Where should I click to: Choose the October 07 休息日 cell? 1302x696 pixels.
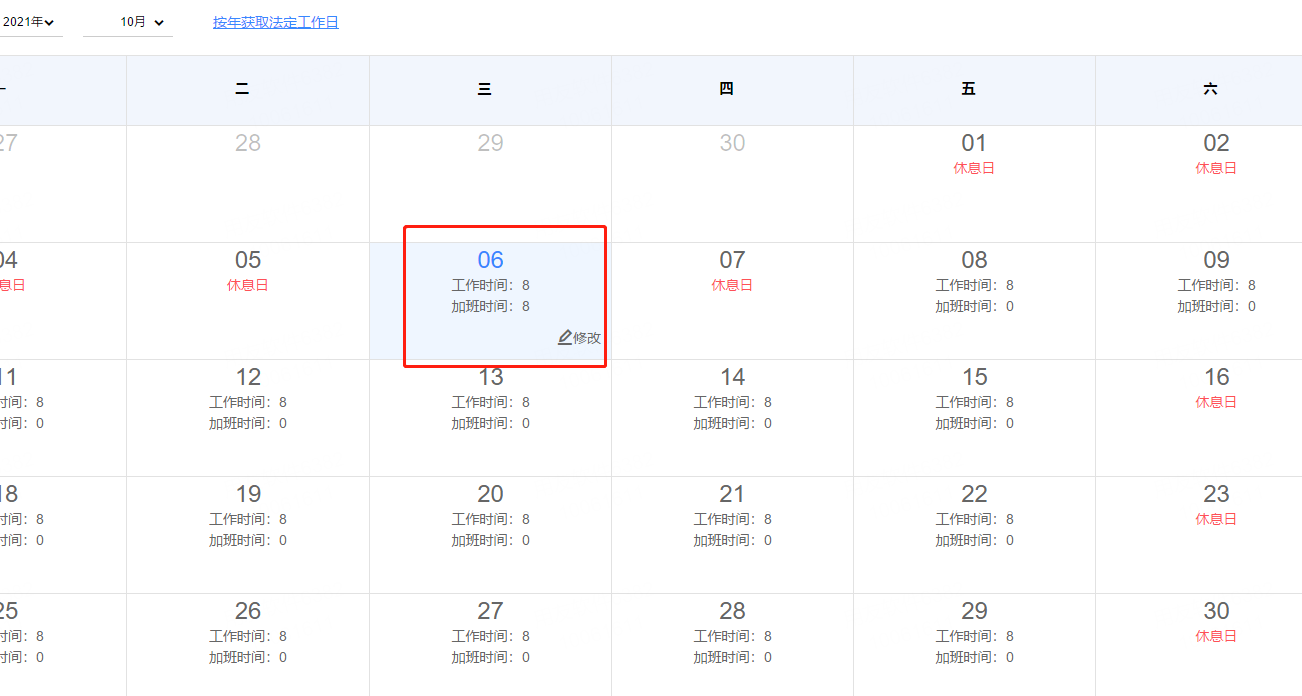[733, 301]
